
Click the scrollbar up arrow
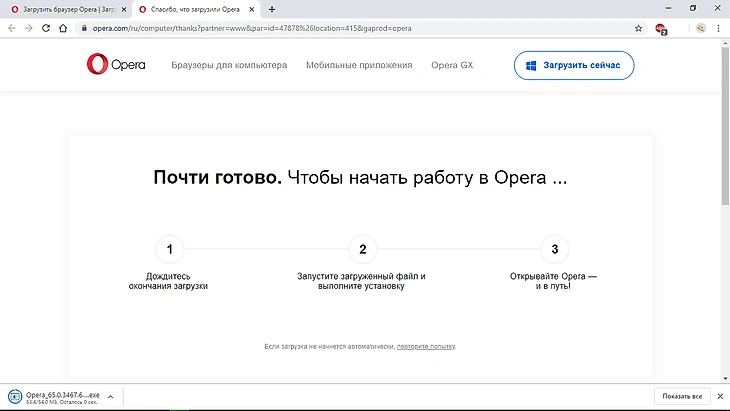(725, 43)
